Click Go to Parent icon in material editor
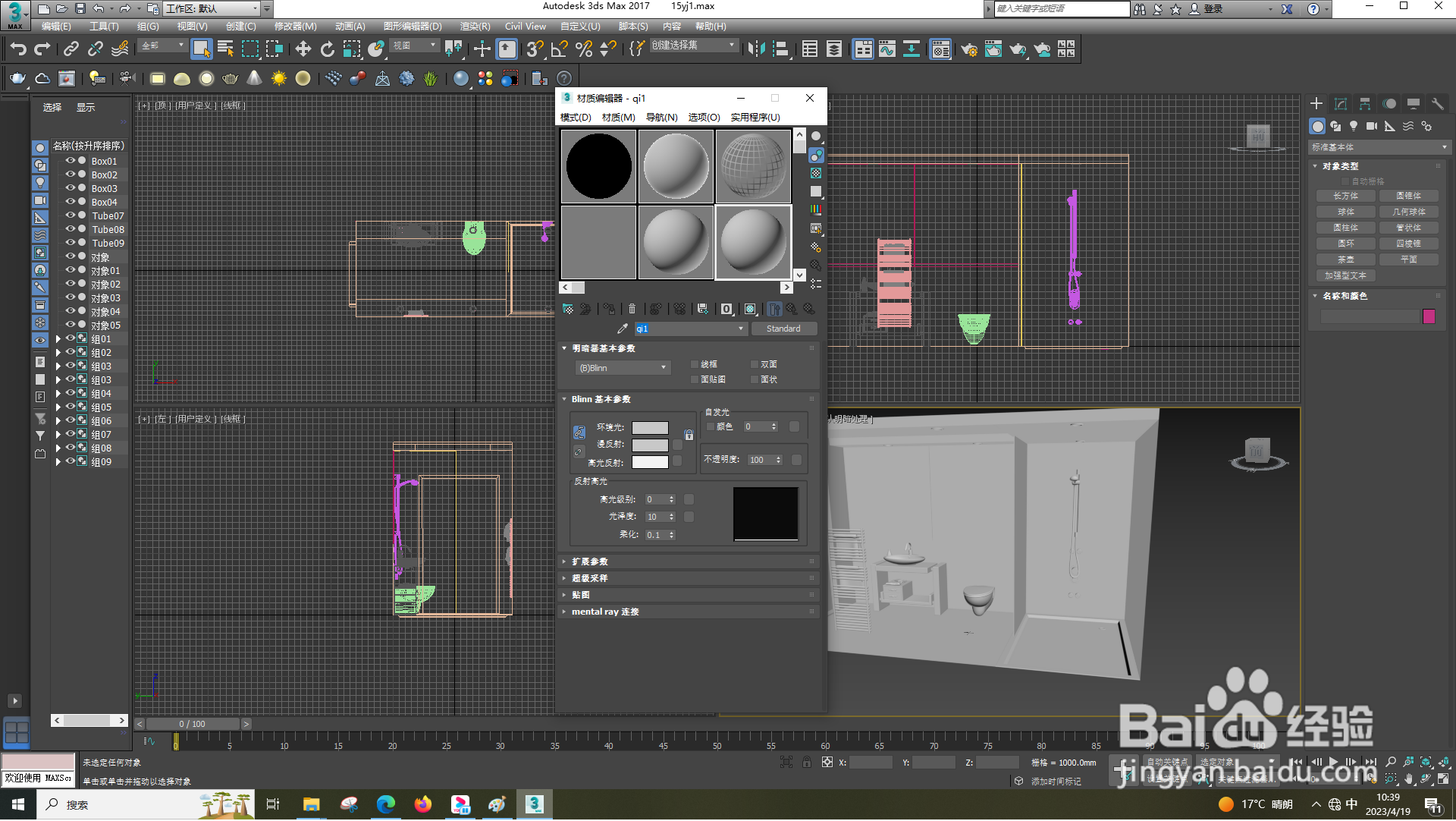This screenshot has width=1456, height=821. 792,309
